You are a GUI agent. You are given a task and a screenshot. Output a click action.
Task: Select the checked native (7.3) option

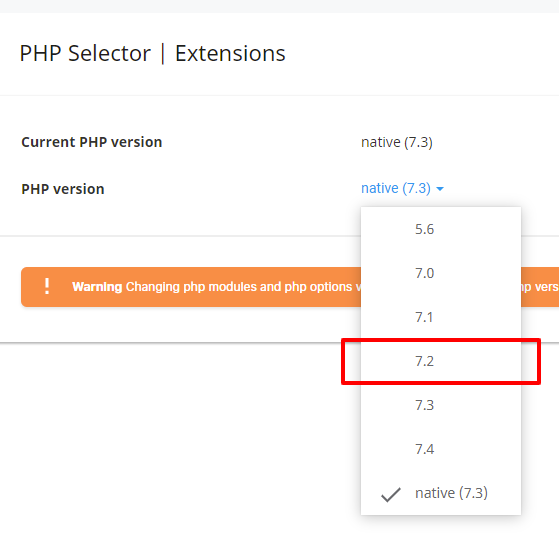(x=441, y=493)
